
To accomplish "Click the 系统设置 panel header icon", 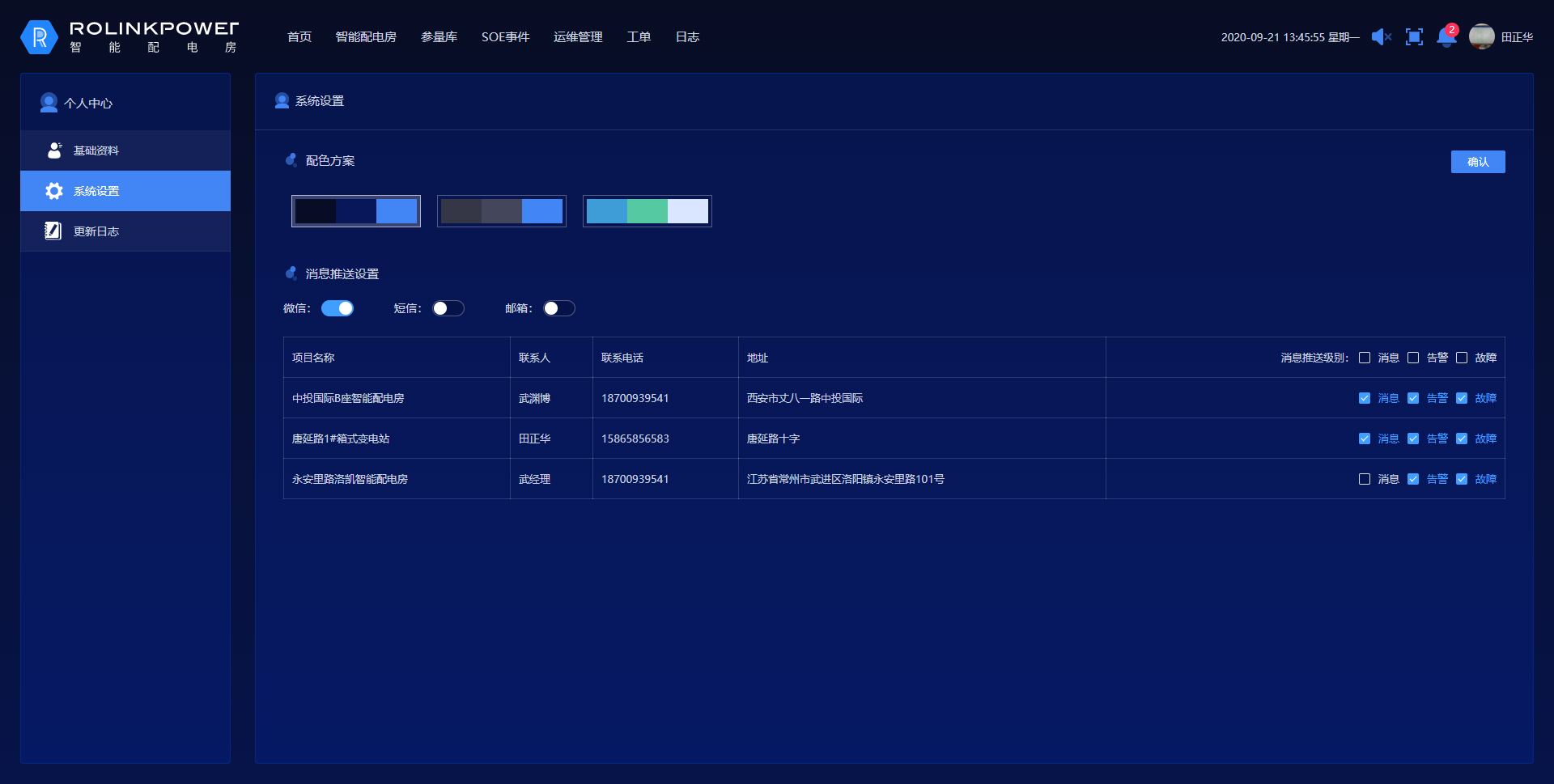I will (x=282, y=101).
